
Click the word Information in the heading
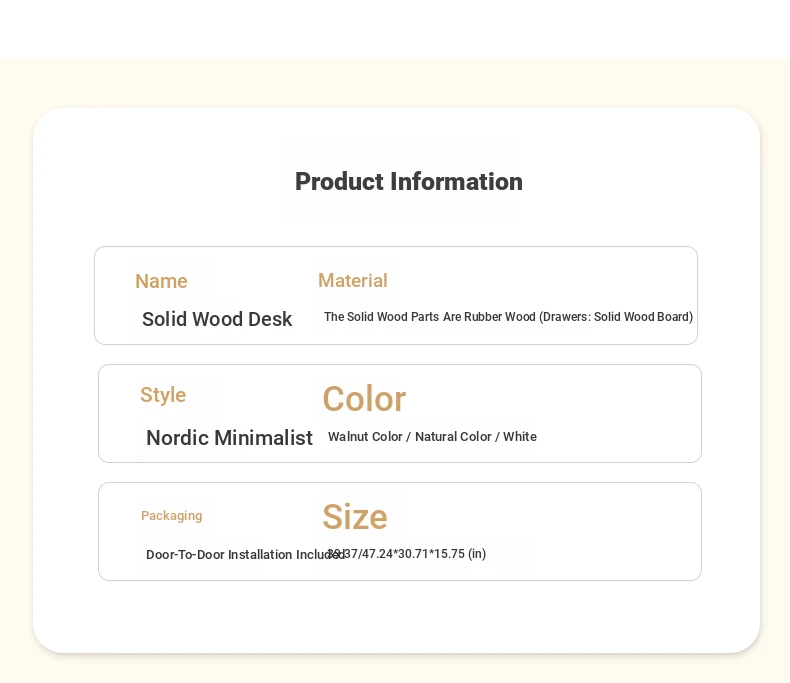coord(456,182)
